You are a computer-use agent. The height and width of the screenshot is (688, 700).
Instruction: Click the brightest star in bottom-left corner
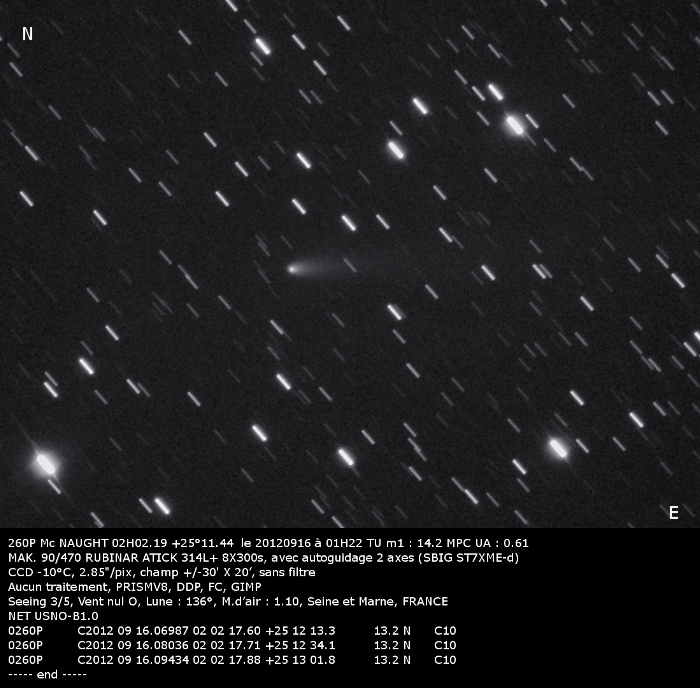(45, 463)
